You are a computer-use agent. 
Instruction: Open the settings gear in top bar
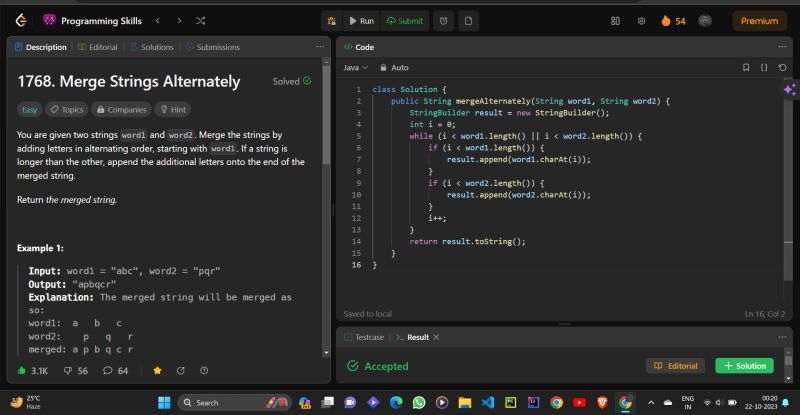[641, 21]
